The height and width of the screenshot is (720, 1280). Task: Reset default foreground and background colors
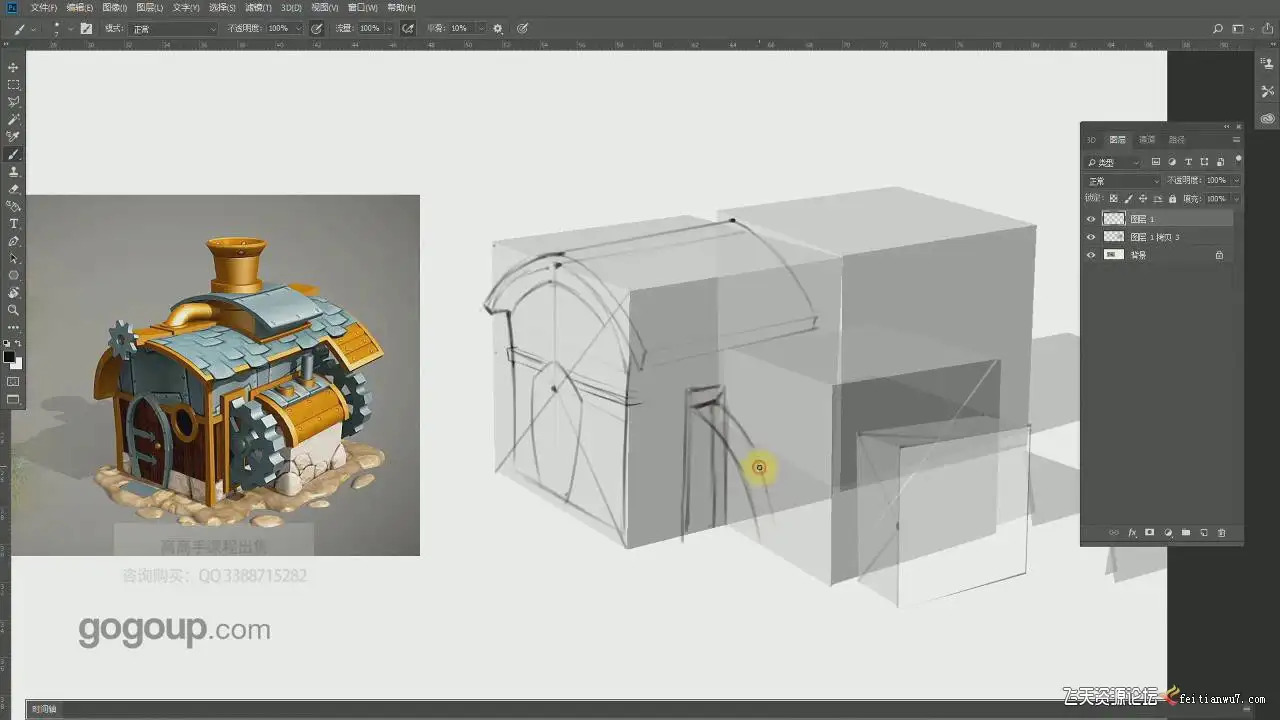[x=7, y=343]
